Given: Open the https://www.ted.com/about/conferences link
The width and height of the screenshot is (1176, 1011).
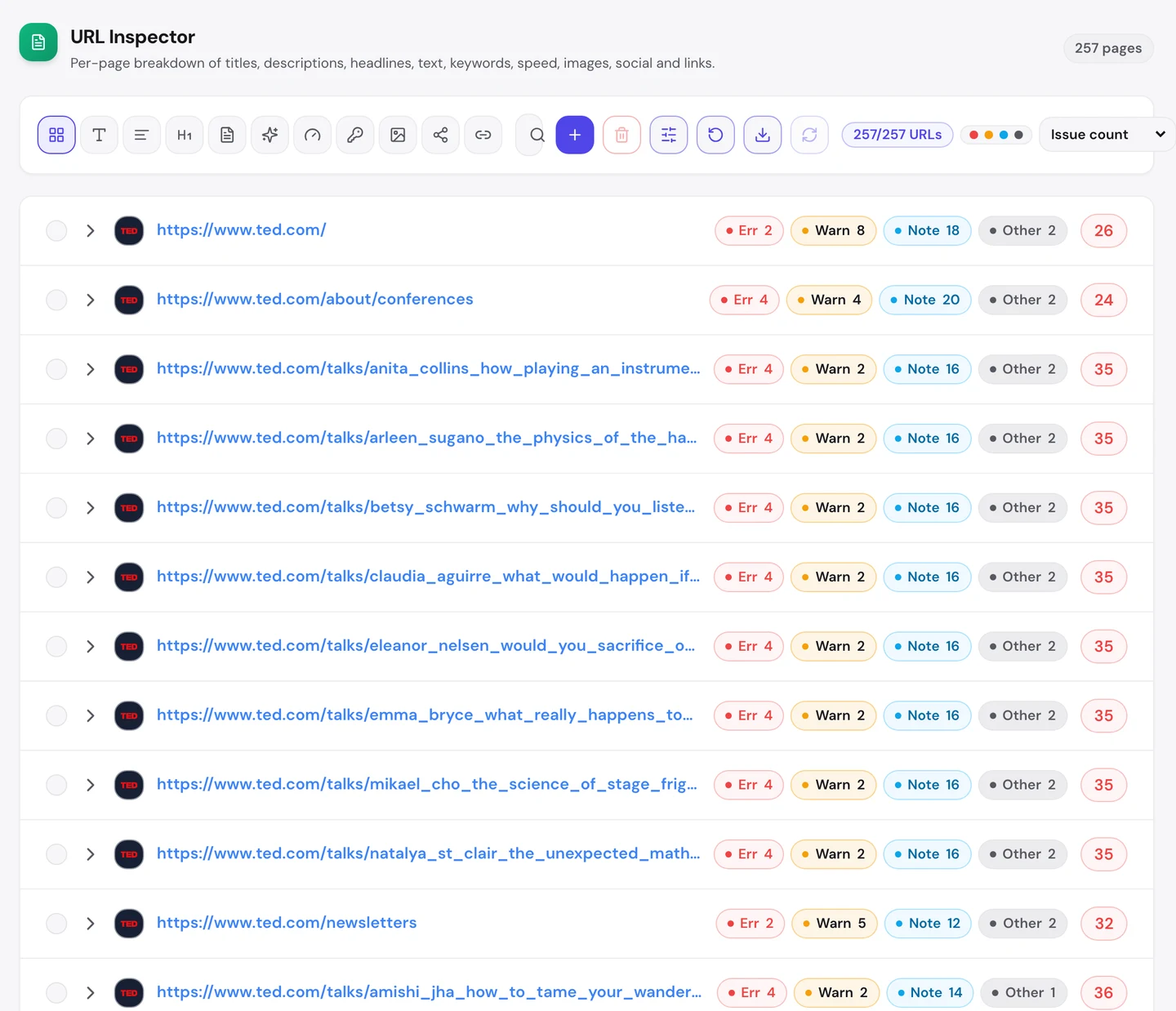Looking at the screenshot, I should (x=315, y=300).
